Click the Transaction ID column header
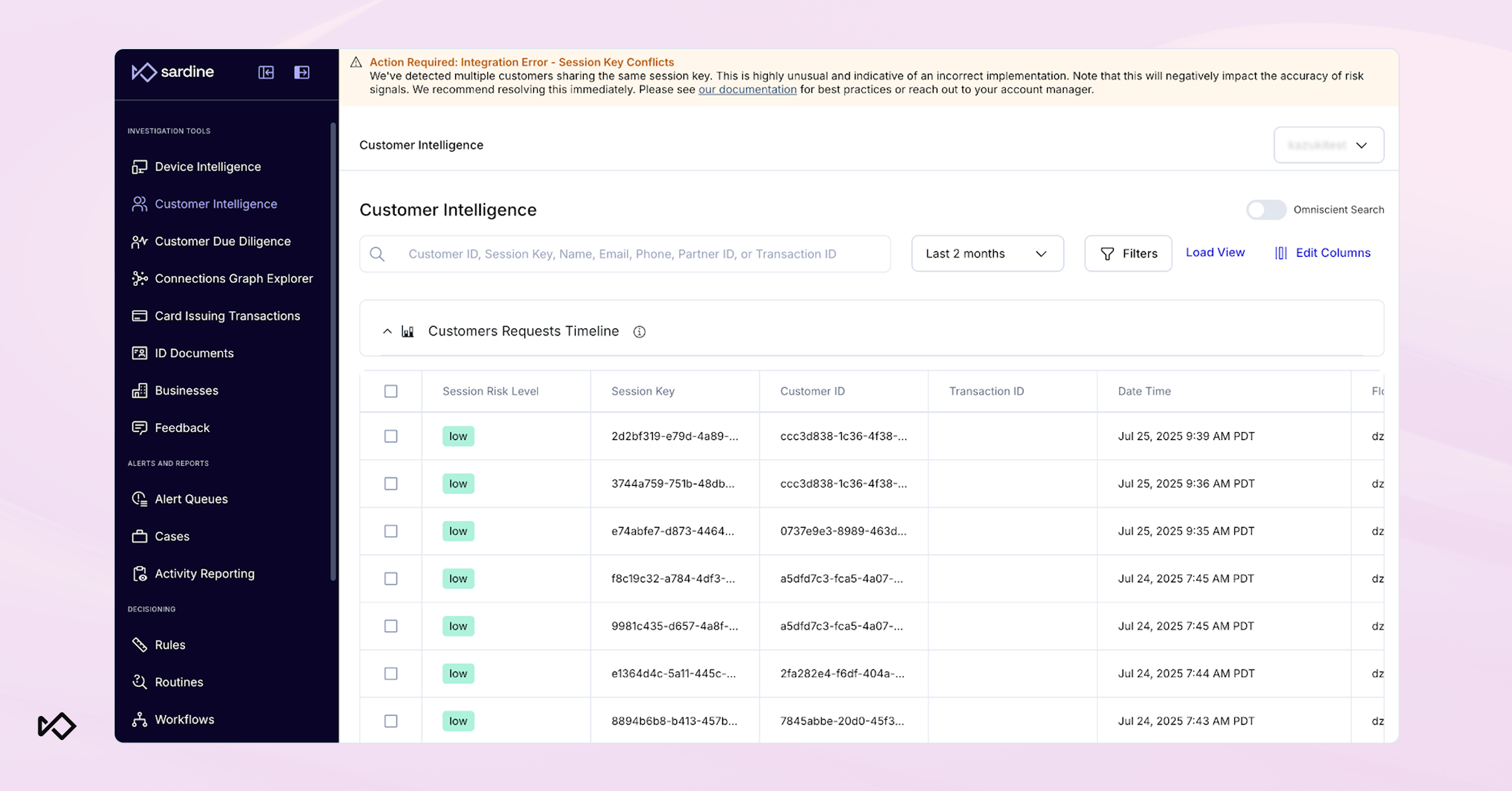Viewport: 1512px width, 791px height. pos(987,391)
